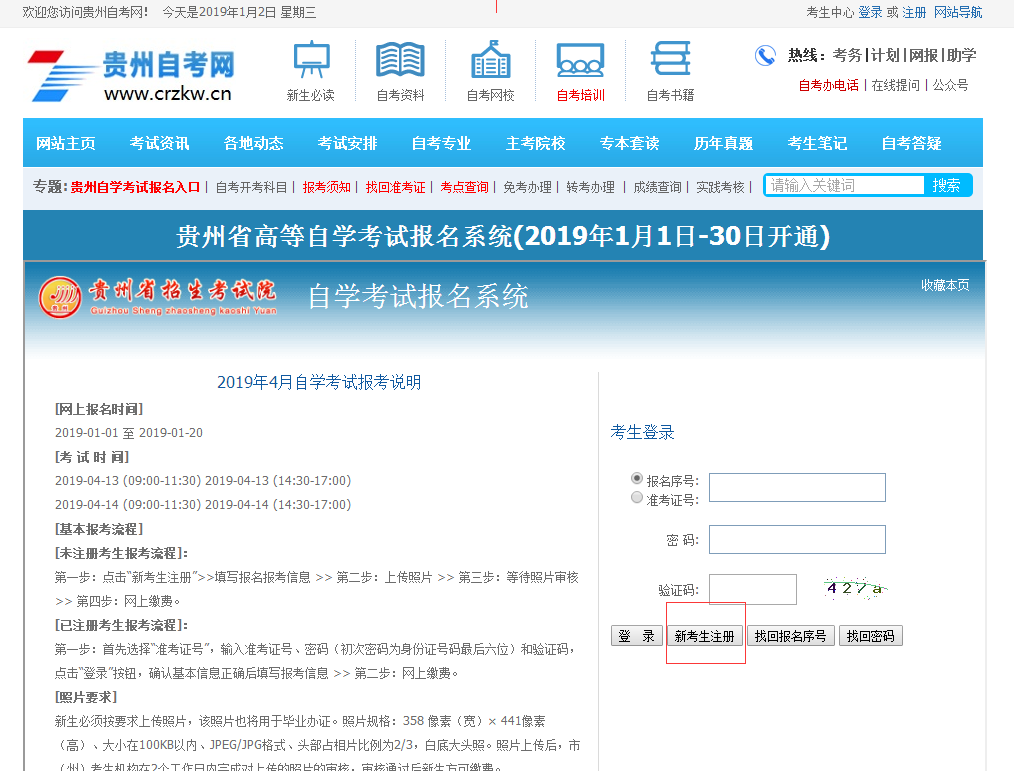Click the 验证码 captcha input field
This screenshot has height=771, width=1014.
tap(752, 589)
